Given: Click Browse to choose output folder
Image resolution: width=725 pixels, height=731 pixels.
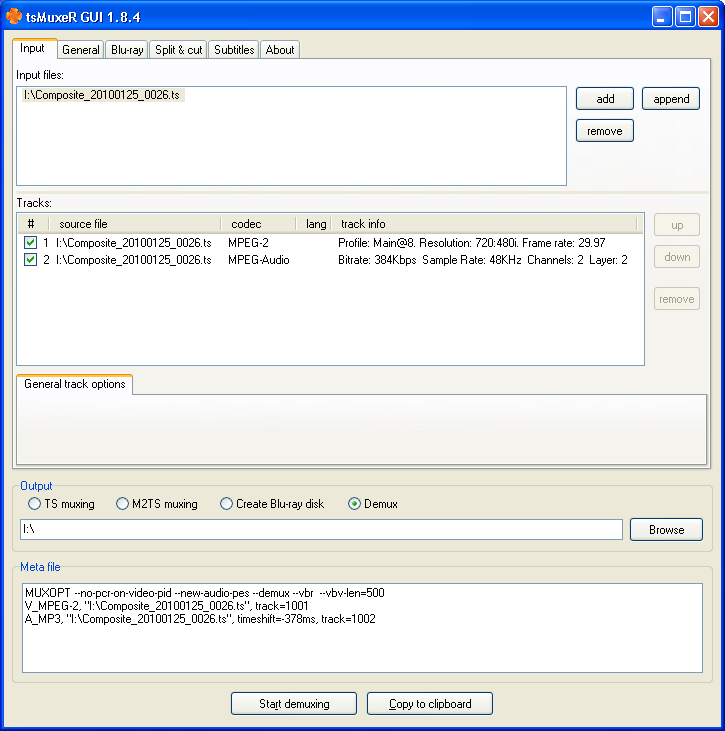Looking at the screenshot, I should tap(666, 530).
